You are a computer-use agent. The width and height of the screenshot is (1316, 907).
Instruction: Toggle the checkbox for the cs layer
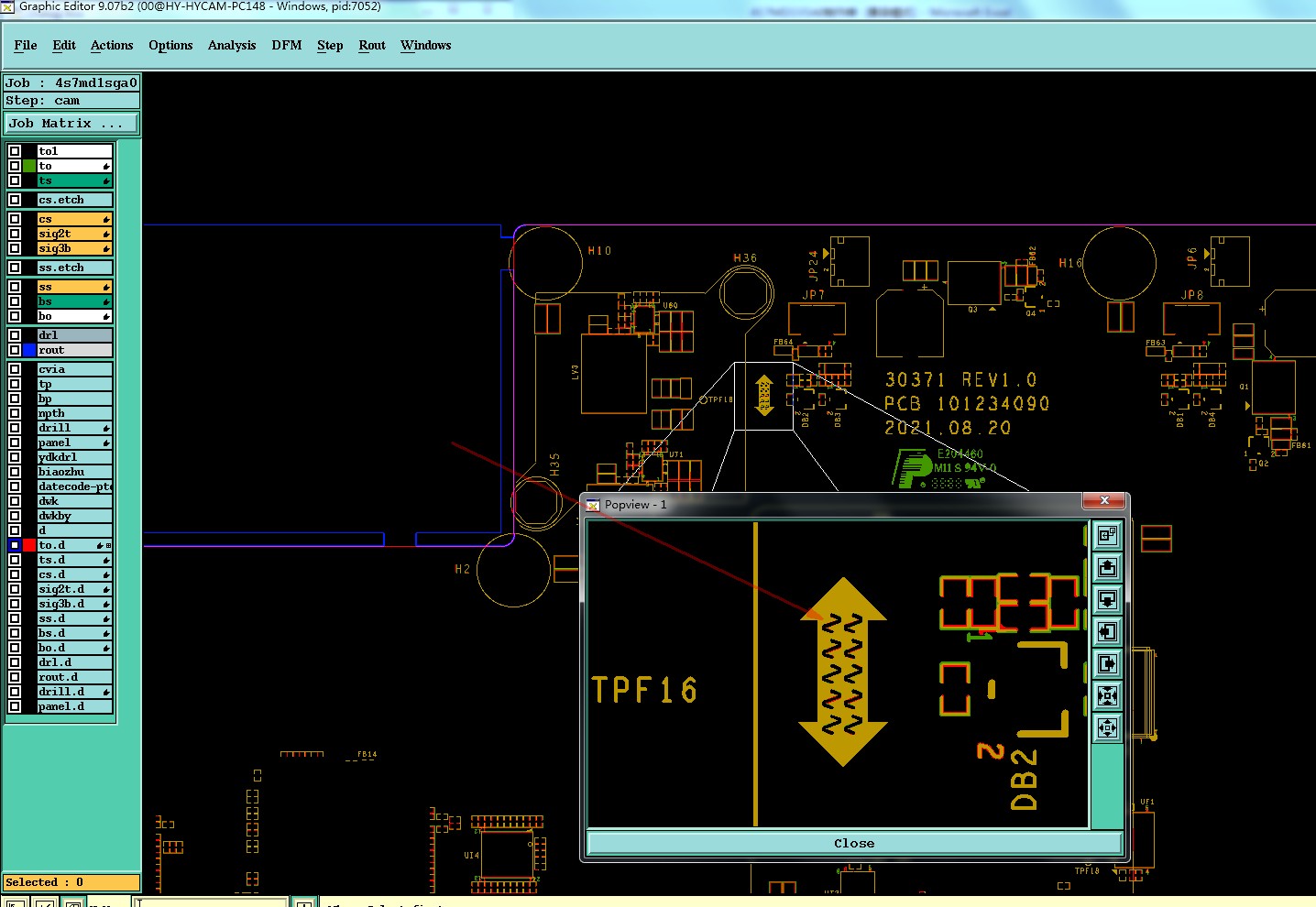[x=15, y=219]
